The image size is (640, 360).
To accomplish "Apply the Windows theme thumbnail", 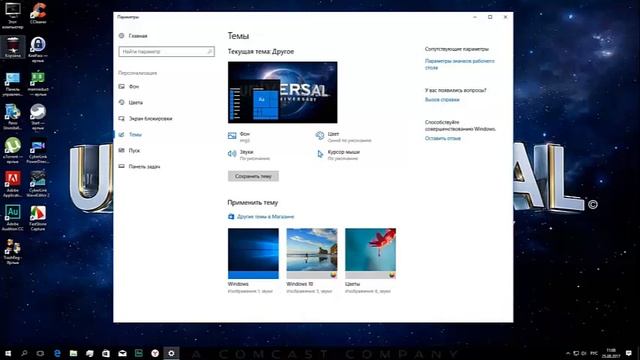I will pyautogui.click(x=253, y=253).
